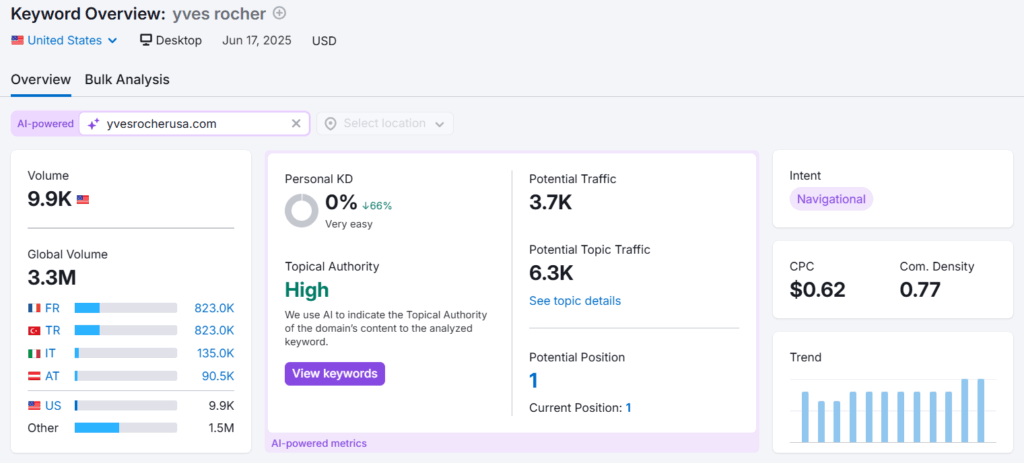Clear the domain field with the X icon
This screenshot has height=463, width=1024.
point(296,123)
